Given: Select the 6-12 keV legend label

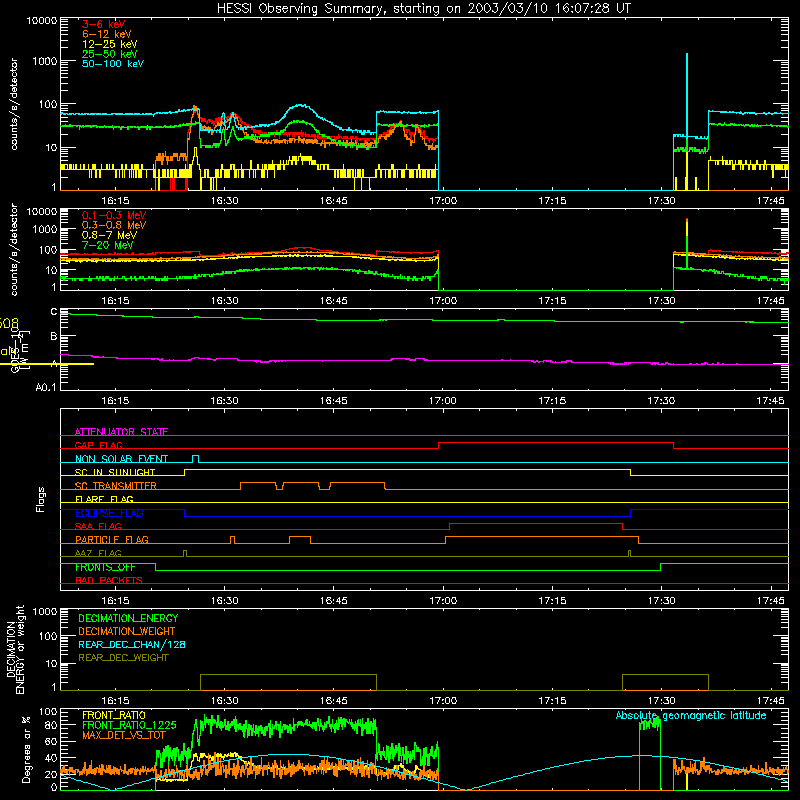Looking at the screenshot, I should [x=107, y=34].
